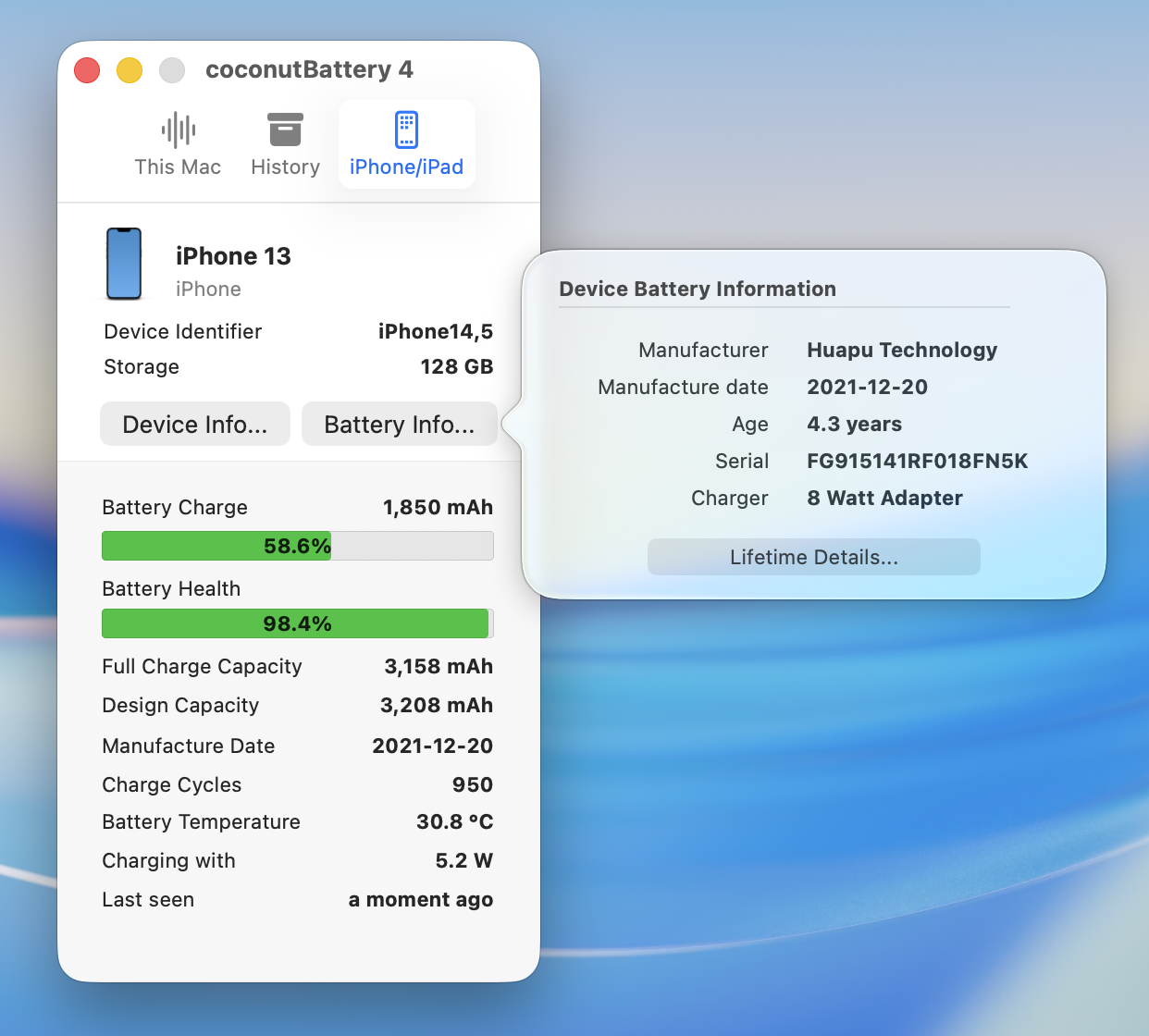Minimize the window with yellow button

(130, 70)
